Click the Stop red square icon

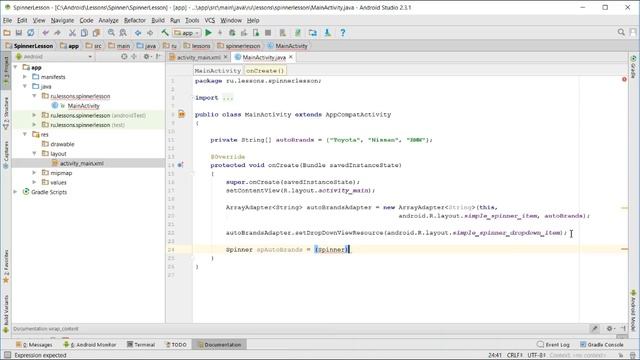click(x=268, y=33)
